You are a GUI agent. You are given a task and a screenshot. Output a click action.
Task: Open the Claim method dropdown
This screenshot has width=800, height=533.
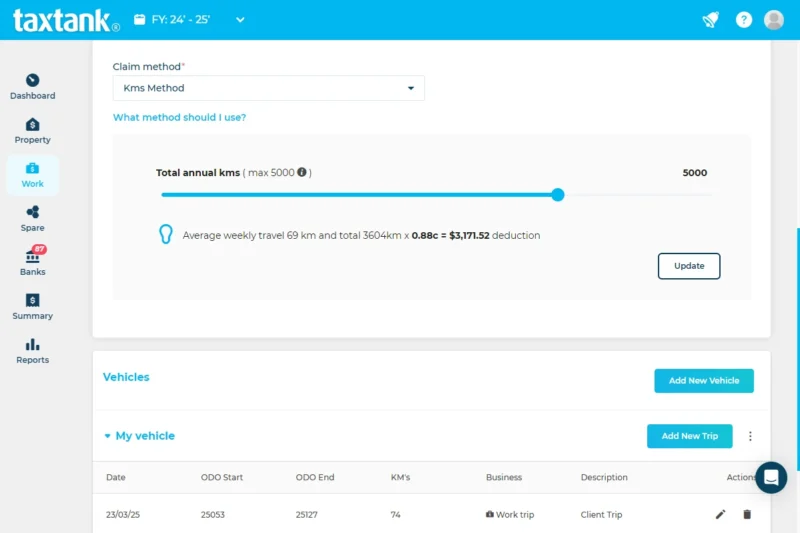click(268, 88)
